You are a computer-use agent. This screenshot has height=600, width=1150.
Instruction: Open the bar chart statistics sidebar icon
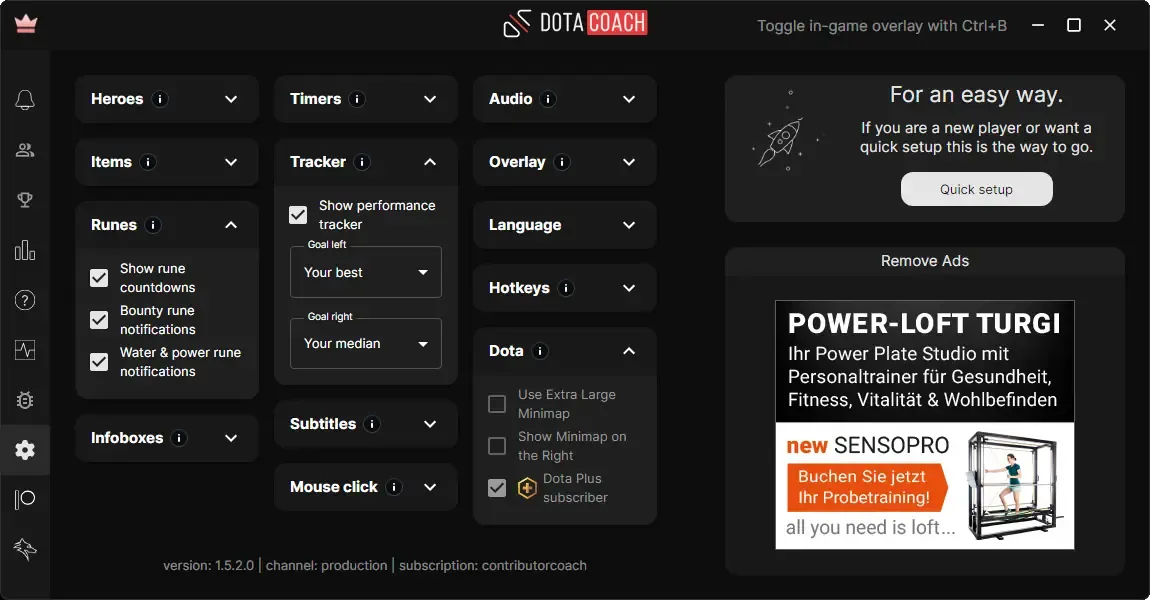pos(25,250)
